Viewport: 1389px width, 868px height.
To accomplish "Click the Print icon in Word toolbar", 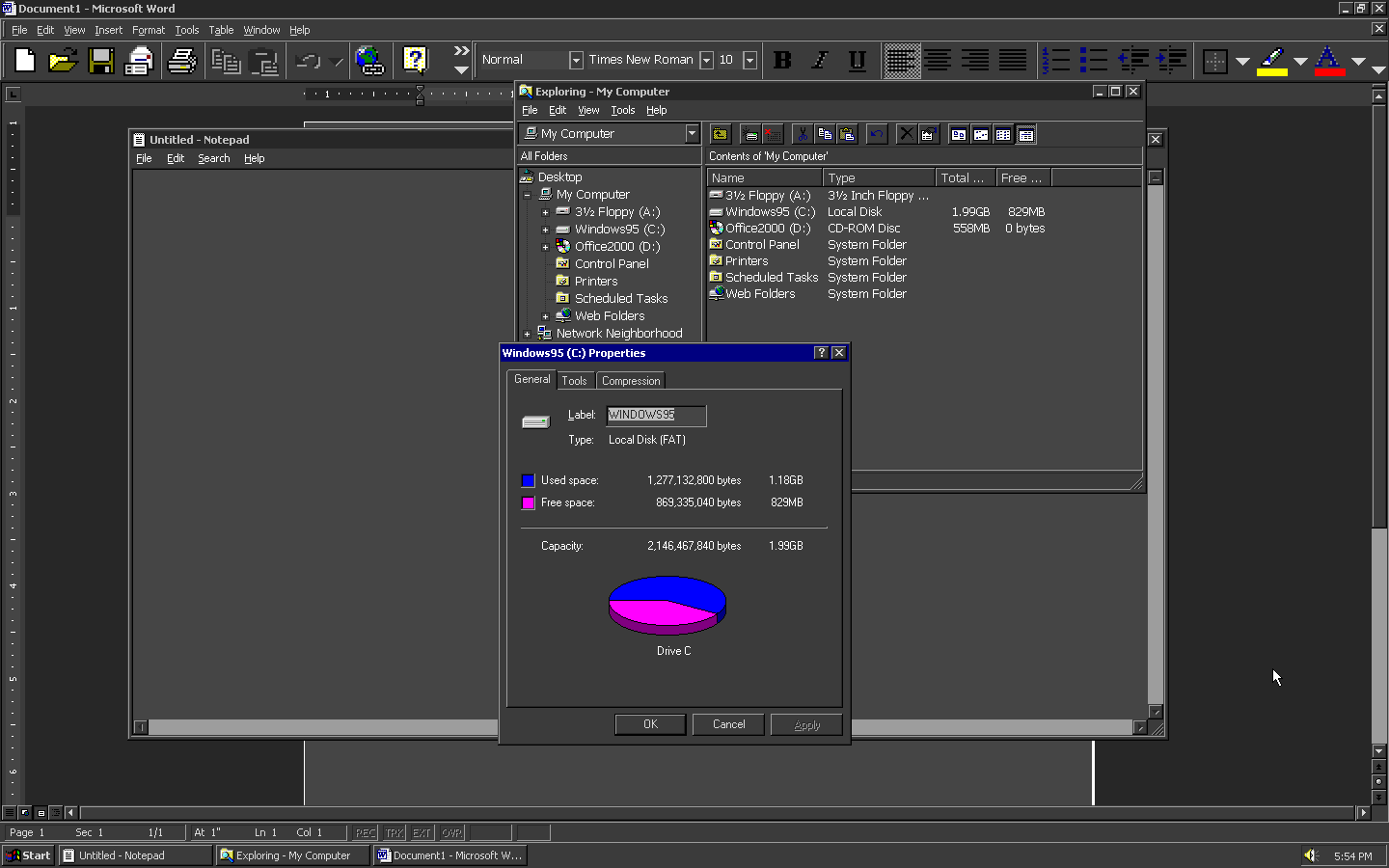I will click(181, 61).
